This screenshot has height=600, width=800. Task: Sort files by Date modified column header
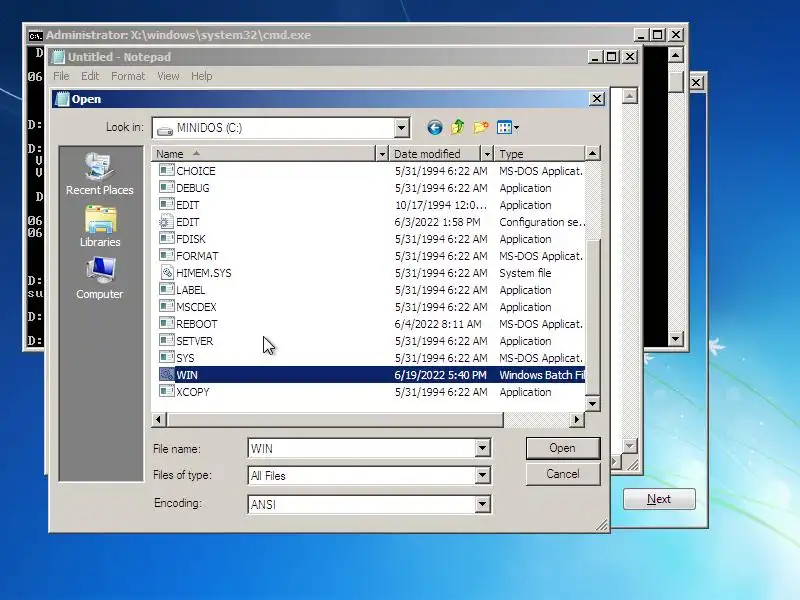(x=435, y=154)
